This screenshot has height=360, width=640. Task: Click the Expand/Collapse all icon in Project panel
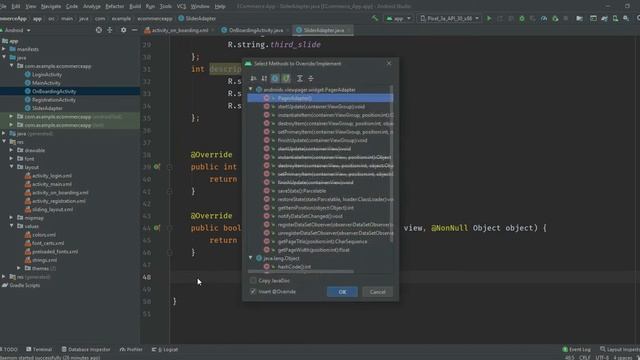[x=110, y=30]
